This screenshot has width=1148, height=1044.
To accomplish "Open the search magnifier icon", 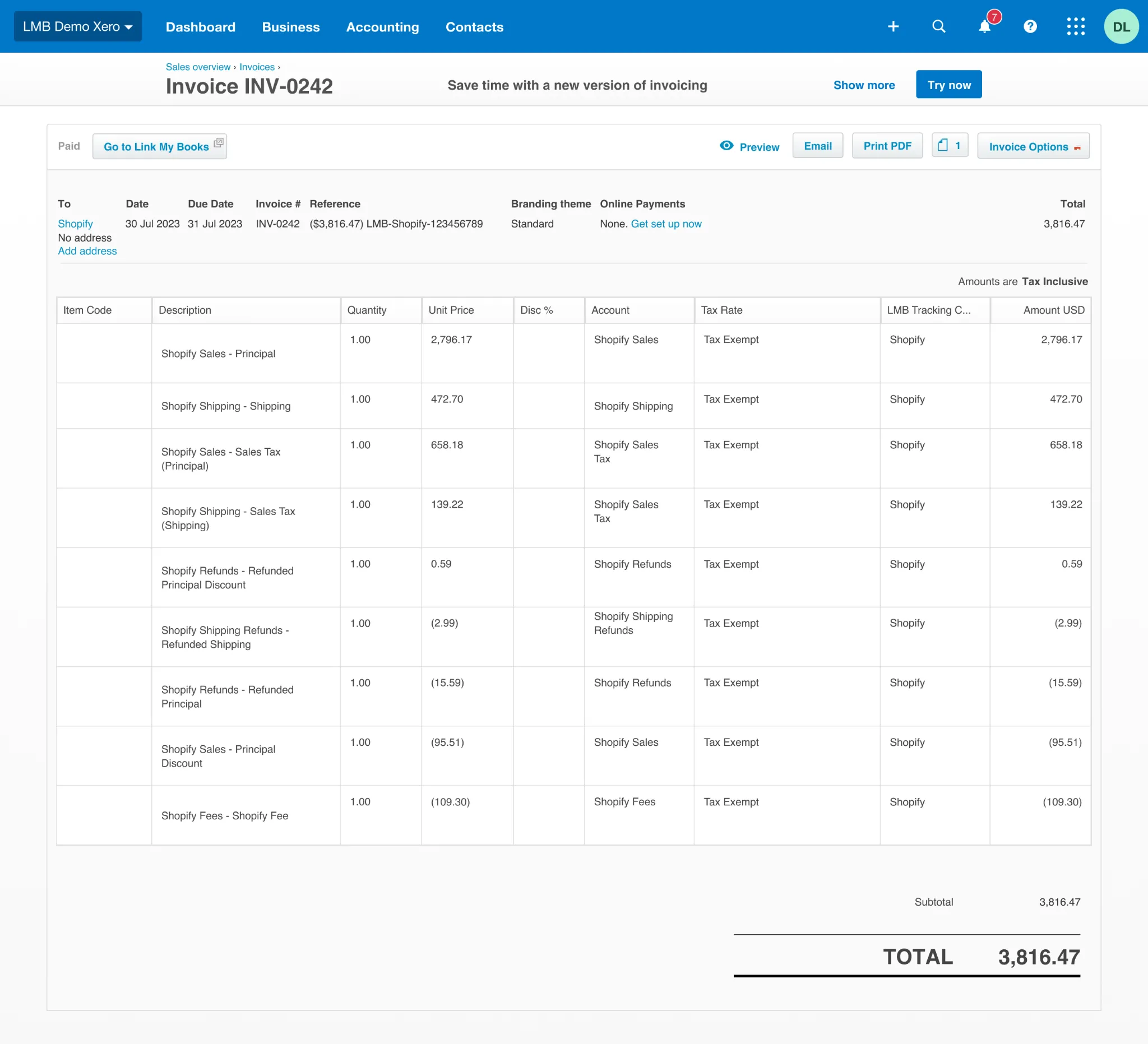I will (x=938, y=26).
